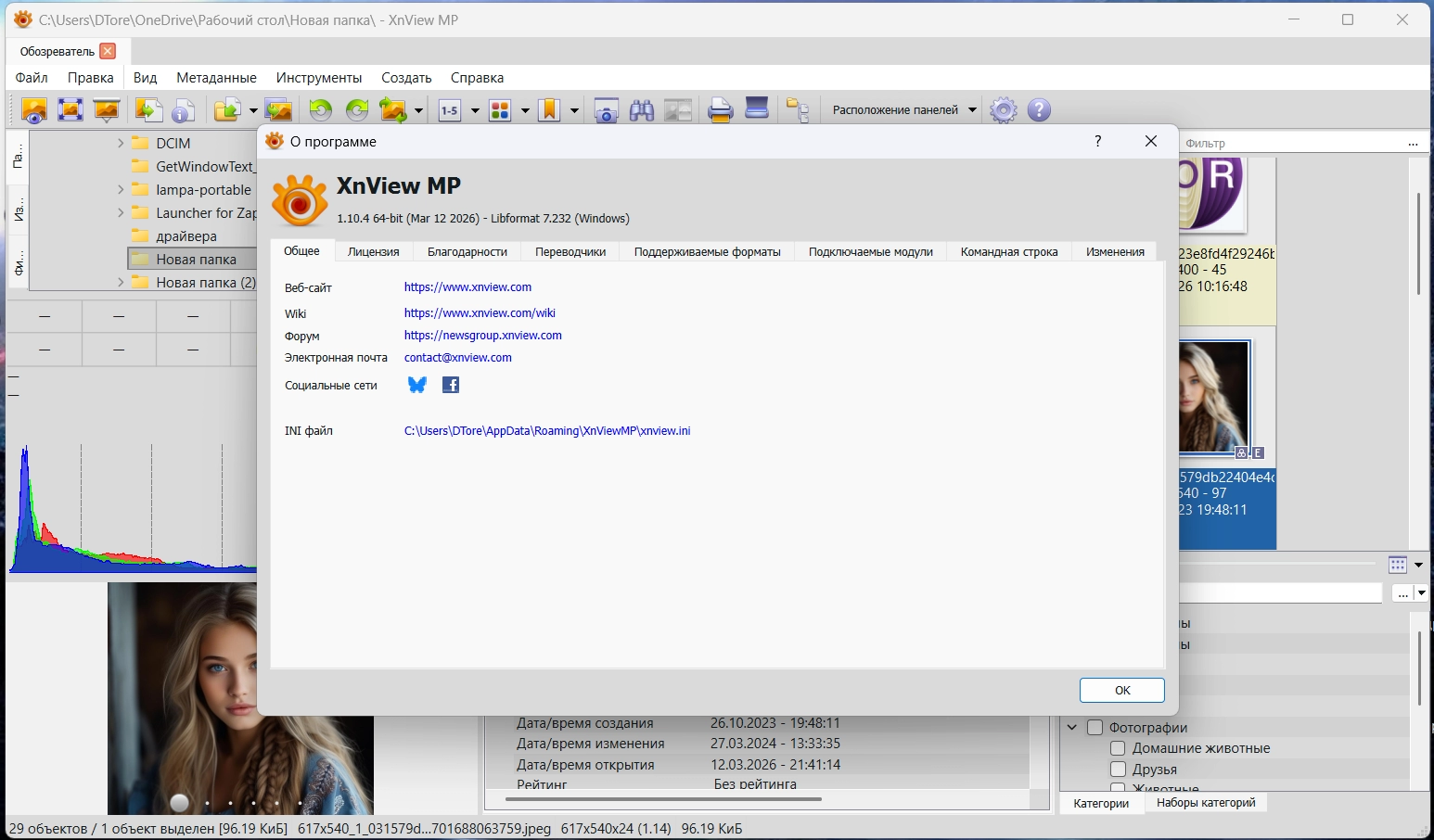The width and height of the screenshot is (1434, 840).
Task: Expand the lampa-portable folder node
Action: coord(121,189)
